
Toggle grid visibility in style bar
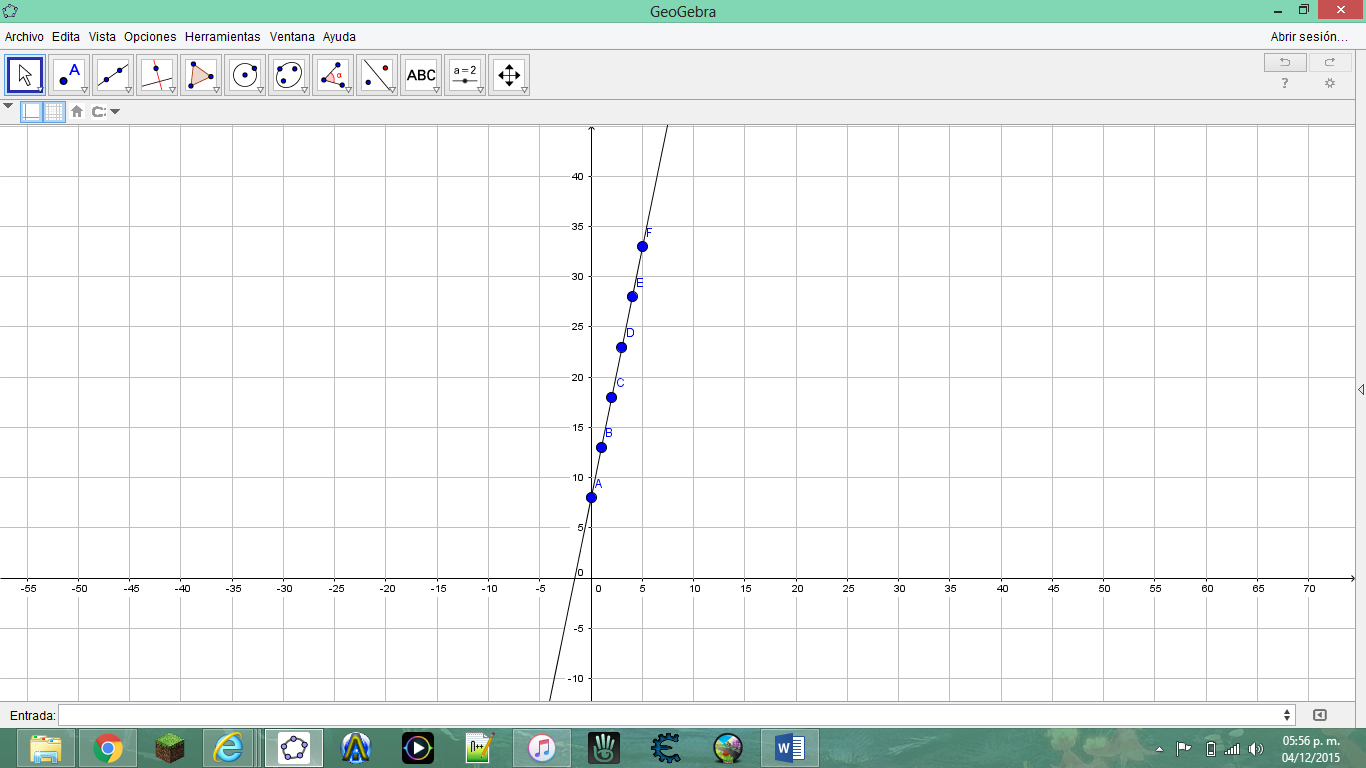[x=54, y=111]
